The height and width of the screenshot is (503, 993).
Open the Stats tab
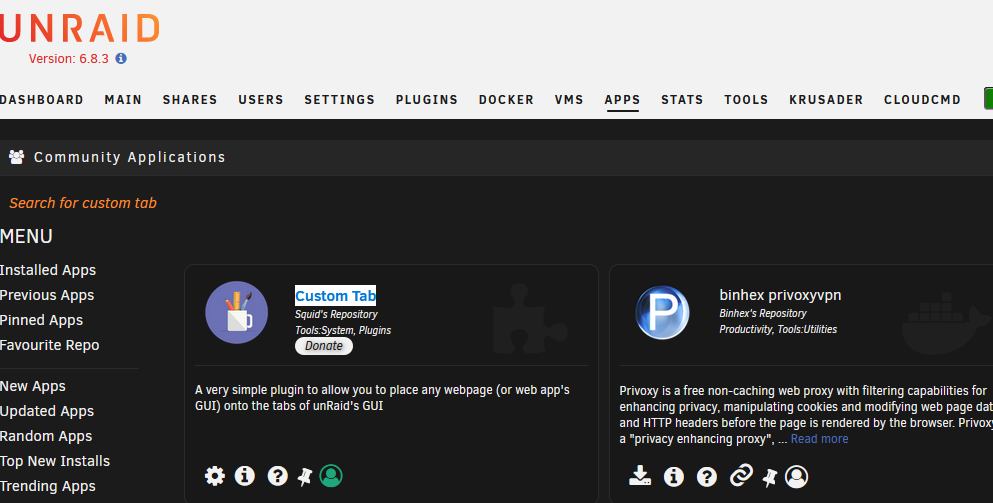[682, 99]
